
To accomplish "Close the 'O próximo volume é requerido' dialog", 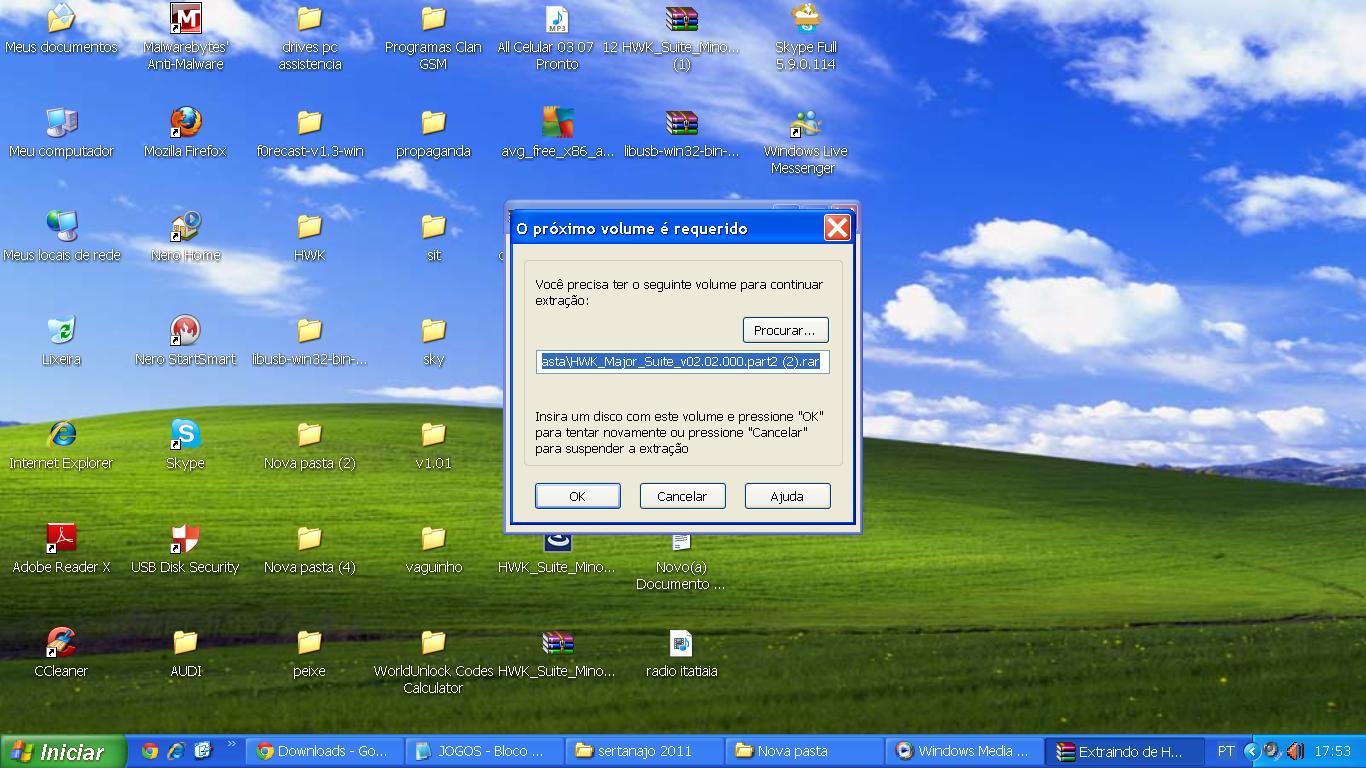I will 837,228.
